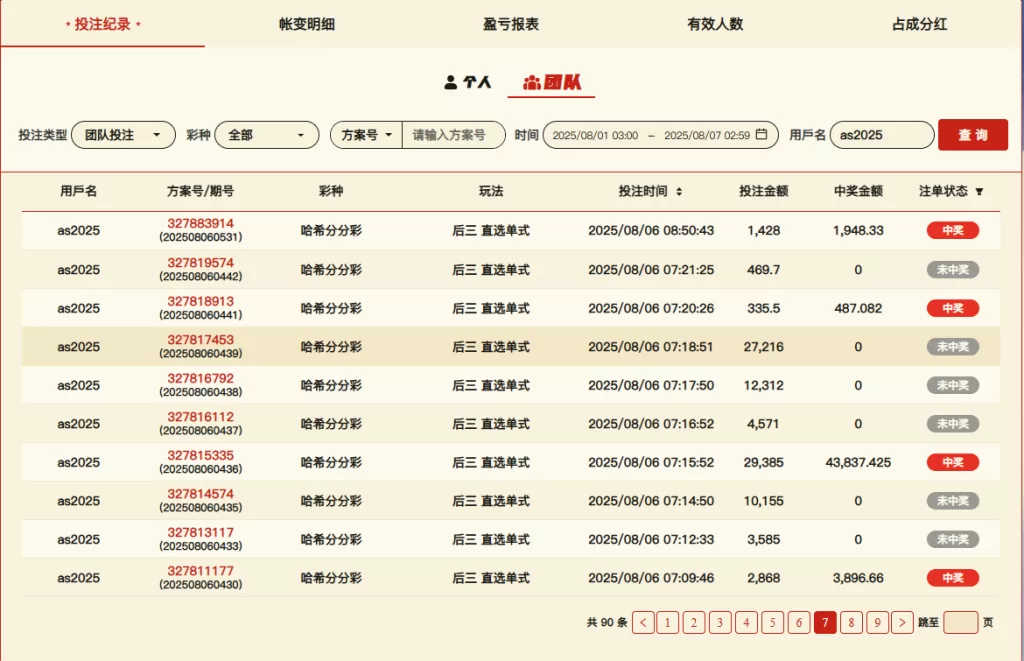Select winning amount 1,948.33
This screenshot has width=1024, height=661.
point(858,231)
